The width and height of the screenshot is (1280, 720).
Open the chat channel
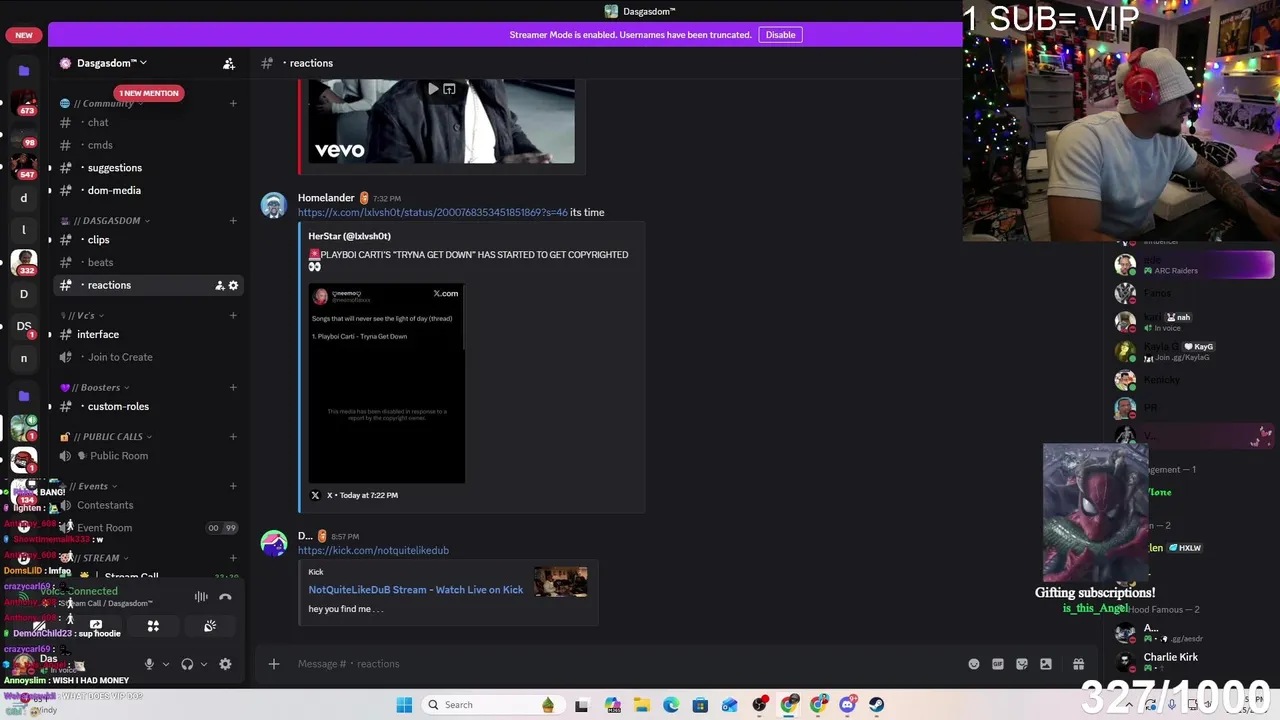[x=147, y=122]
